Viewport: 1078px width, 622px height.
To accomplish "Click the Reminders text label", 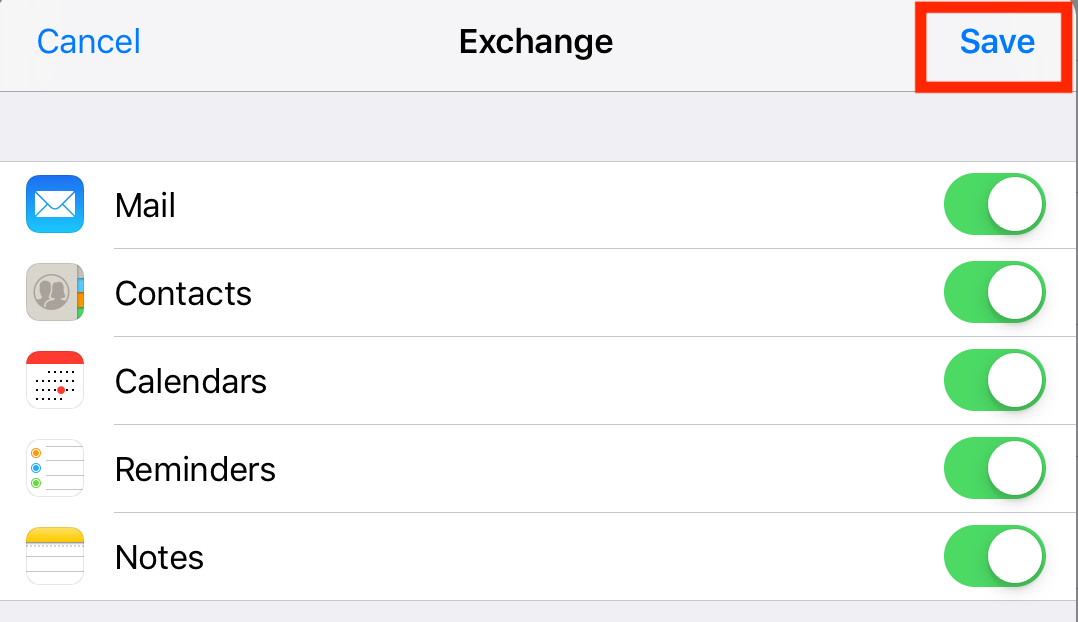I will (x=195, y=470).
